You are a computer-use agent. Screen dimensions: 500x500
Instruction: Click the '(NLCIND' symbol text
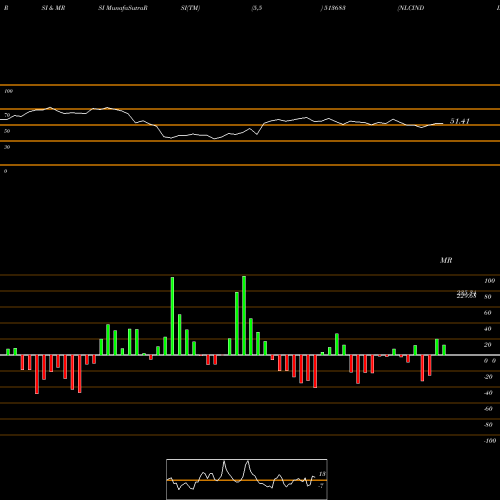click(x=411, y=8)
